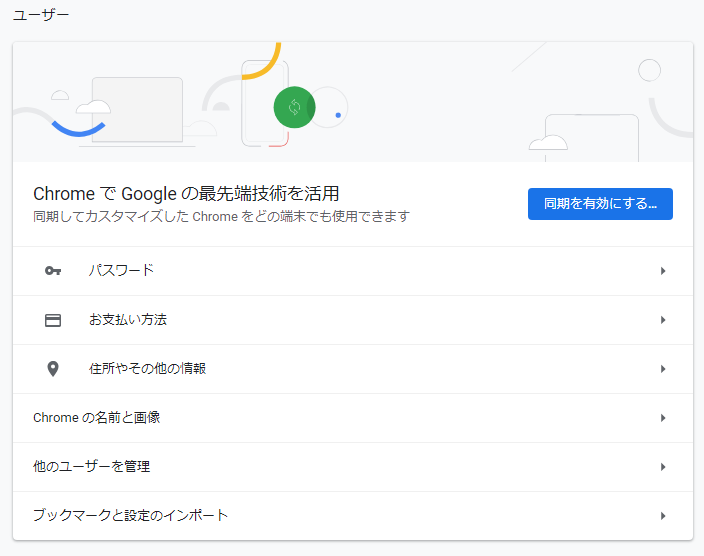704x556 pixels.
Task: Open the ブックマークと設定のインポート arrow
Action: (663, 516)
